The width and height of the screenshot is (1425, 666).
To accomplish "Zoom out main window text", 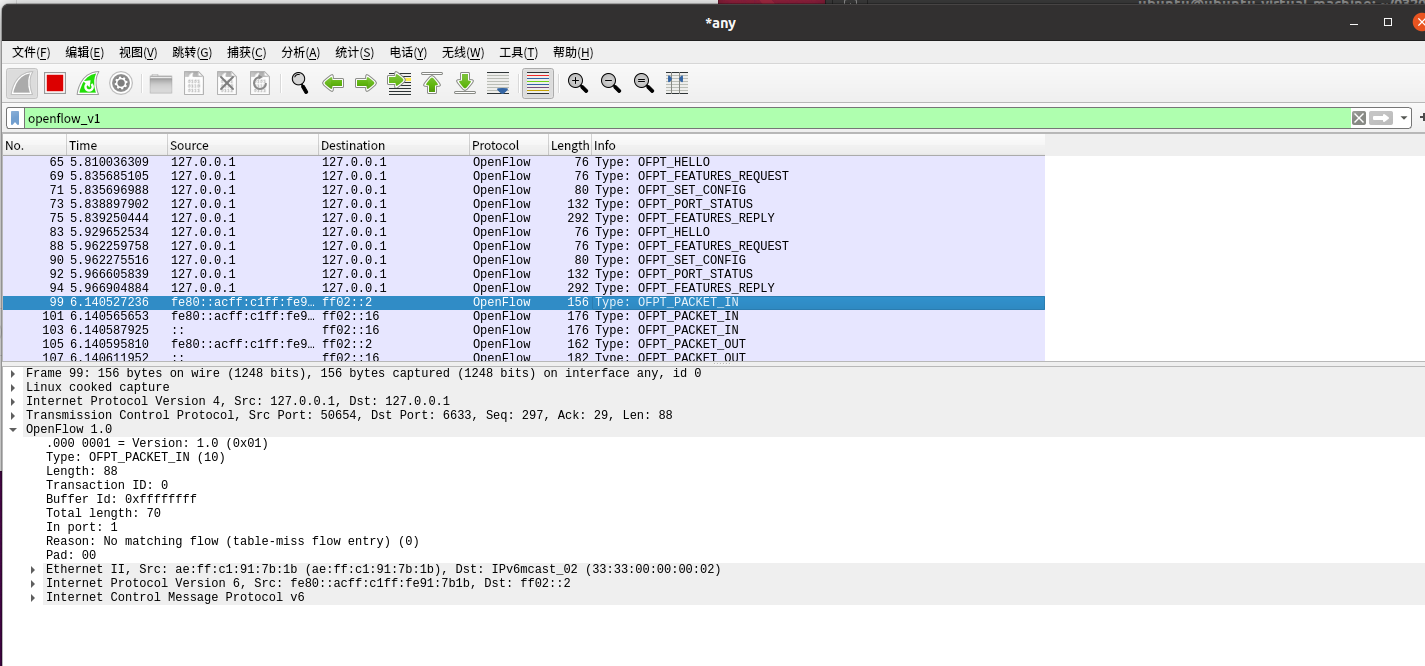I will 611,83.
